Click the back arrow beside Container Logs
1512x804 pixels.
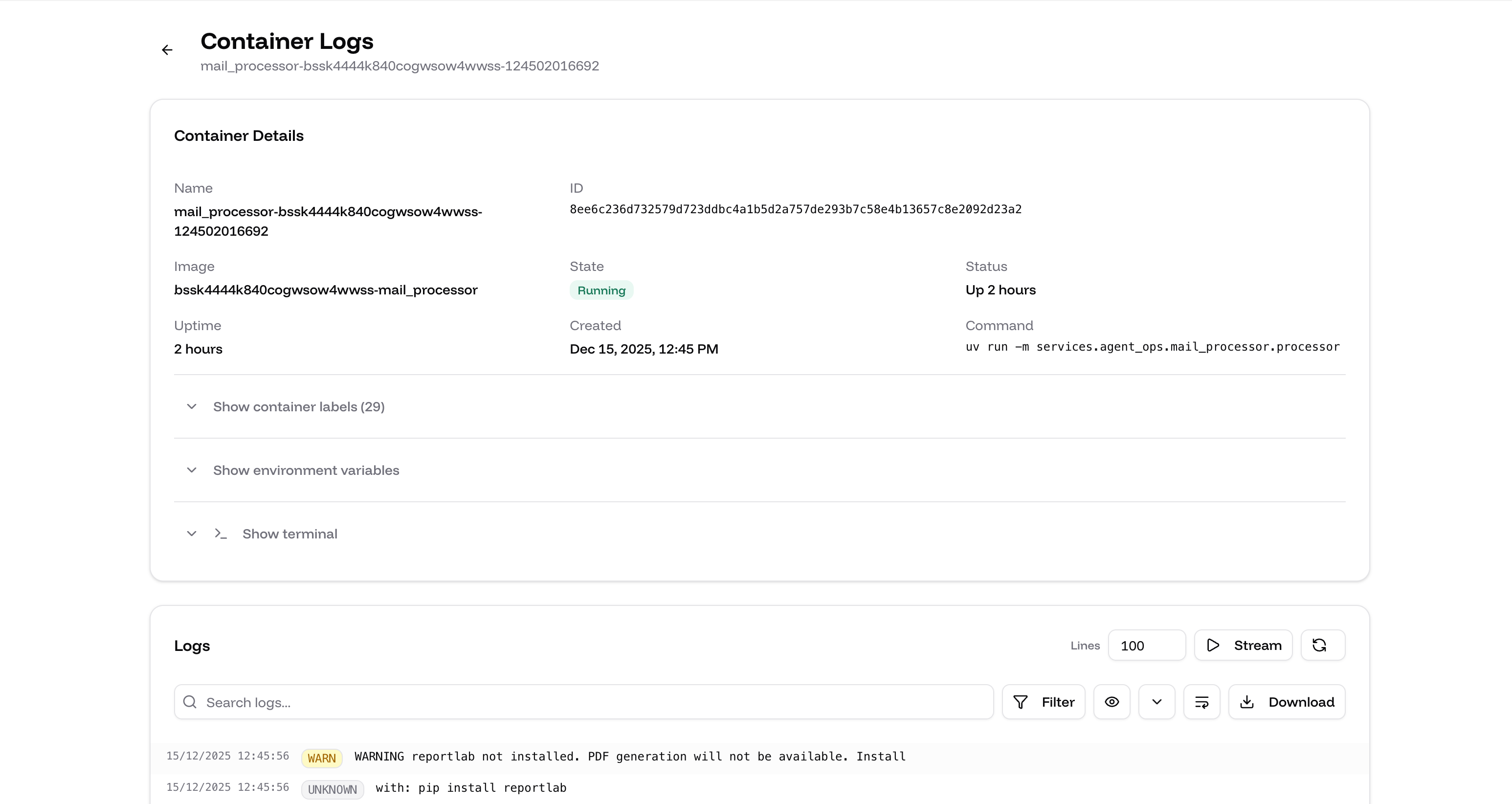(167, 50)
